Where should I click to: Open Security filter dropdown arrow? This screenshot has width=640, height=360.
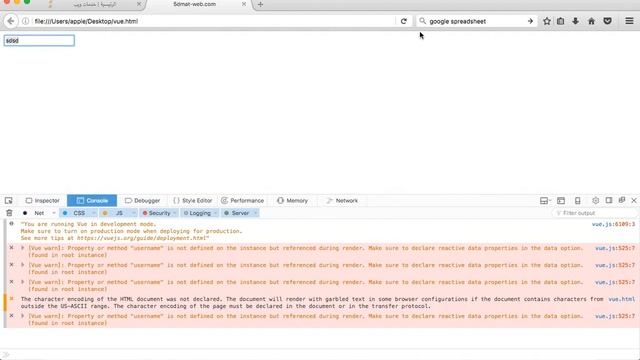pyautogui.click(x=175, y=213)
